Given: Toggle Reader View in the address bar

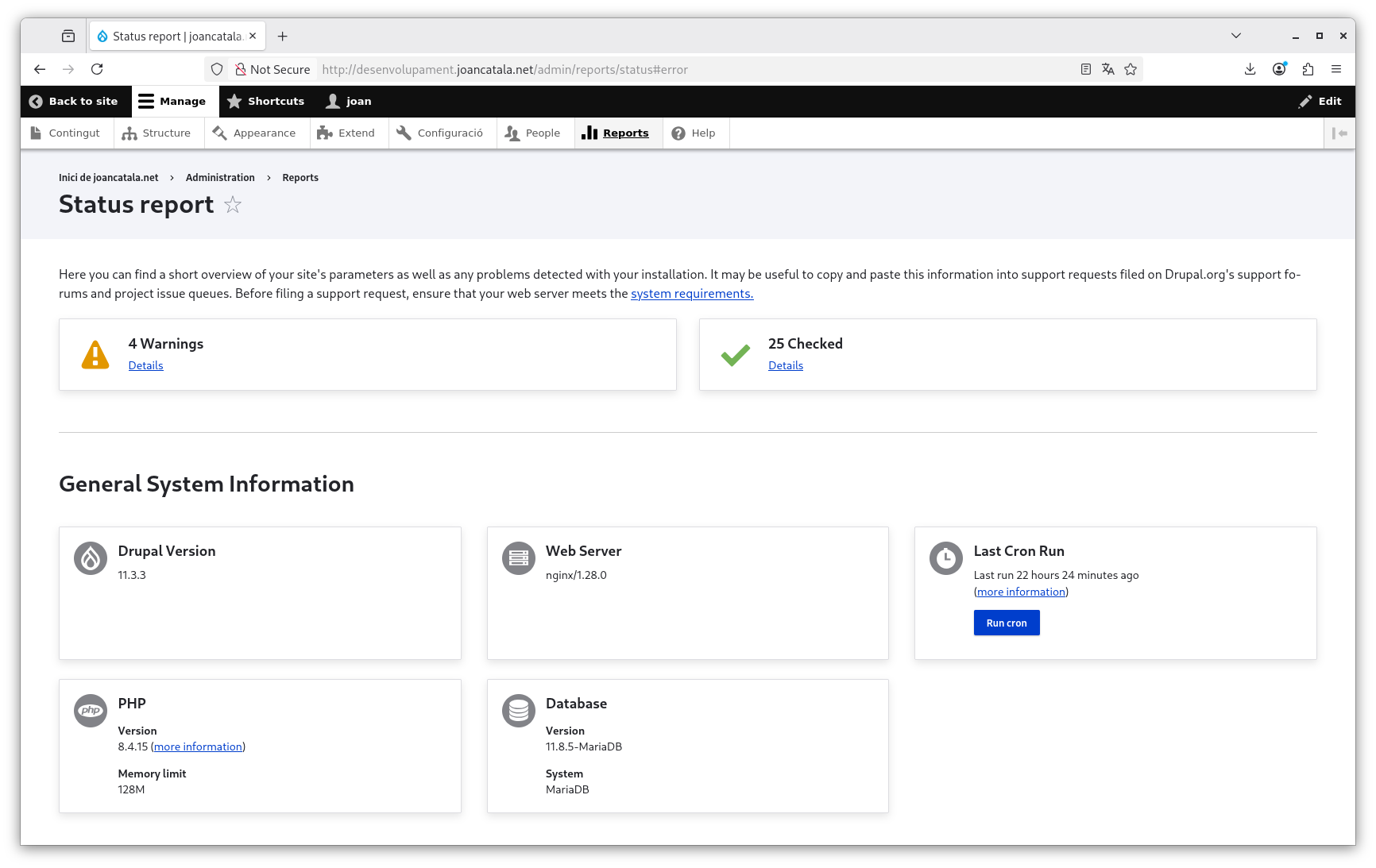Looking at the screenshot, I should 1086,69.
